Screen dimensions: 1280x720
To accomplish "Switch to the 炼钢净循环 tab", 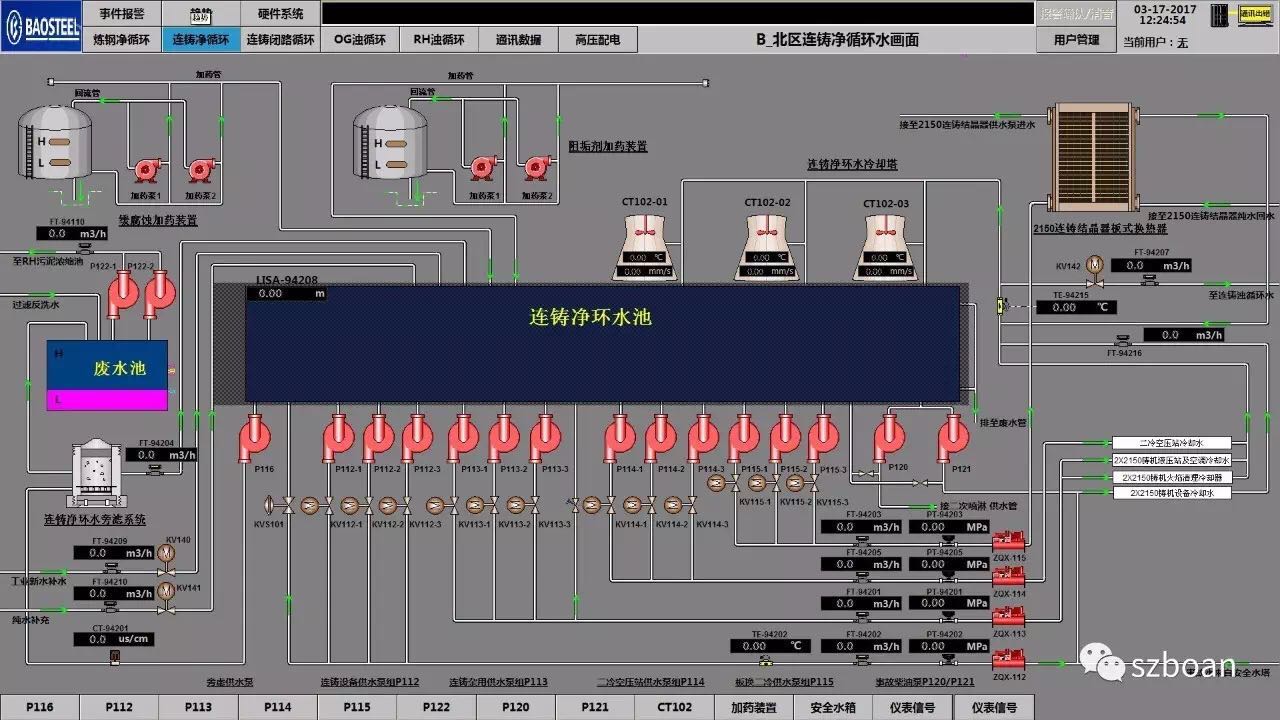I will 122,40.
